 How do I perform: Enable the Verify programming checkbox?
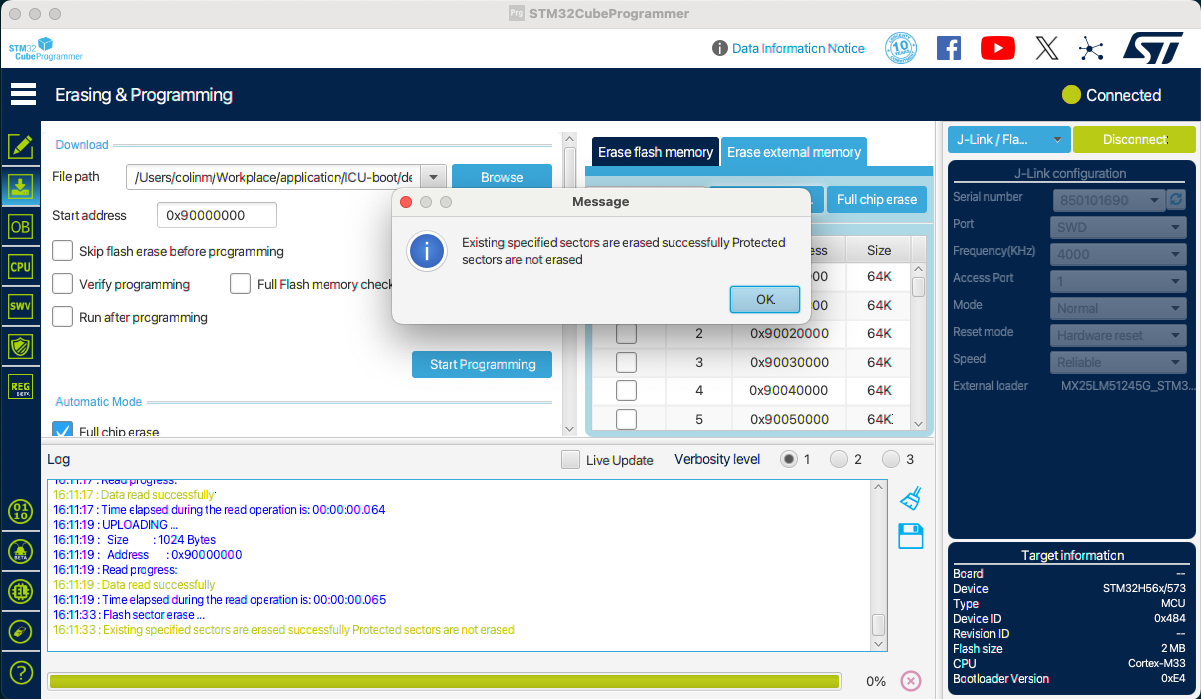pos(63,284)
